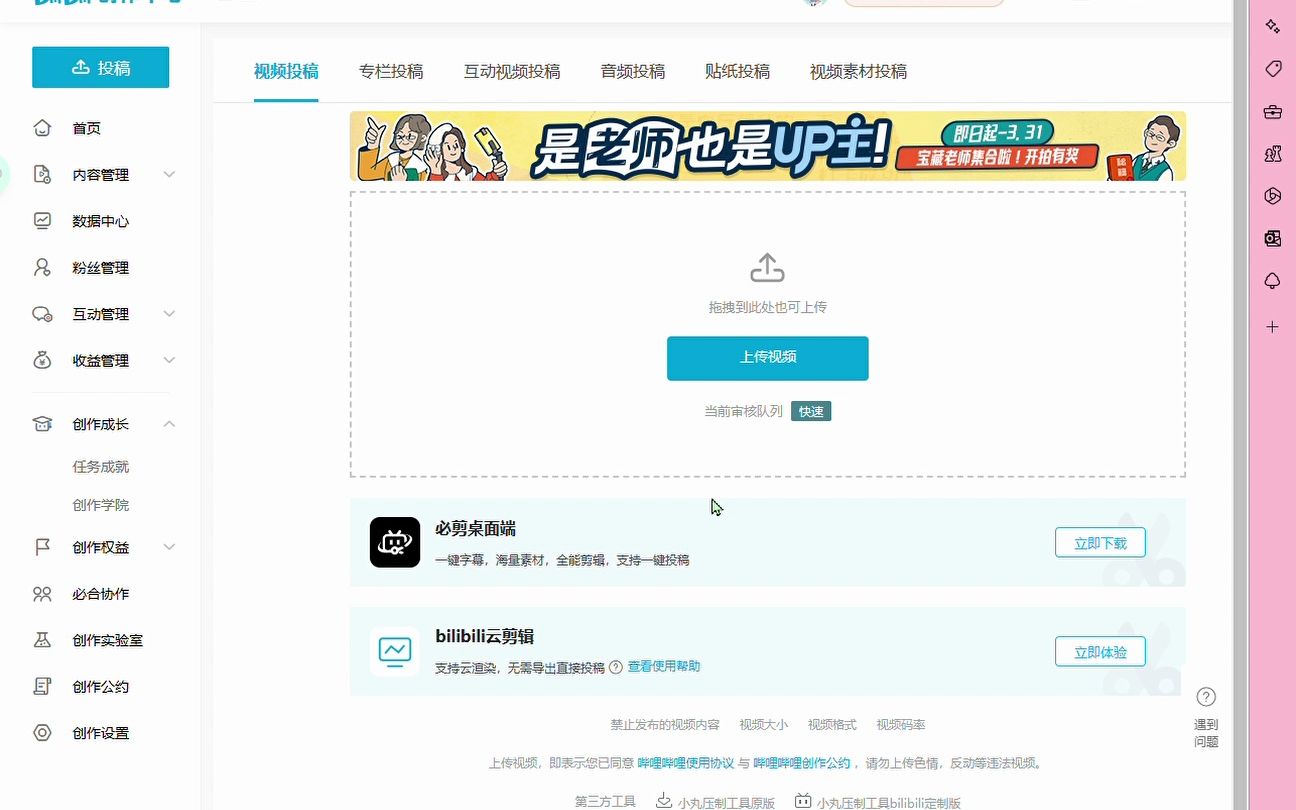Click the plus icon in browser sidebar
This screenshot has height=810, width=1296.
coord(1272,327)
